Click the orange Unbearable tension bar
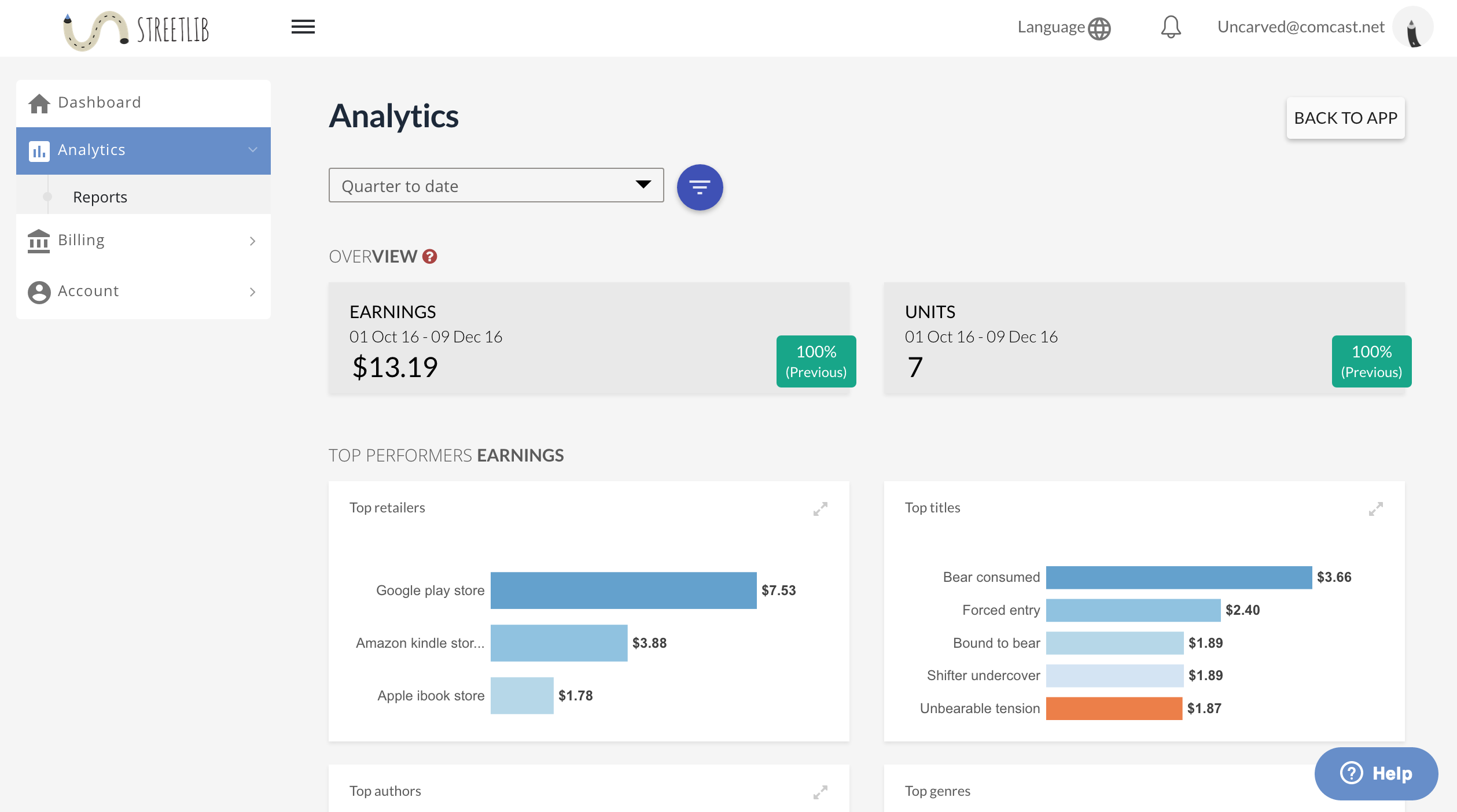This screenshot has height=812, width=1457. point(1114,708)
